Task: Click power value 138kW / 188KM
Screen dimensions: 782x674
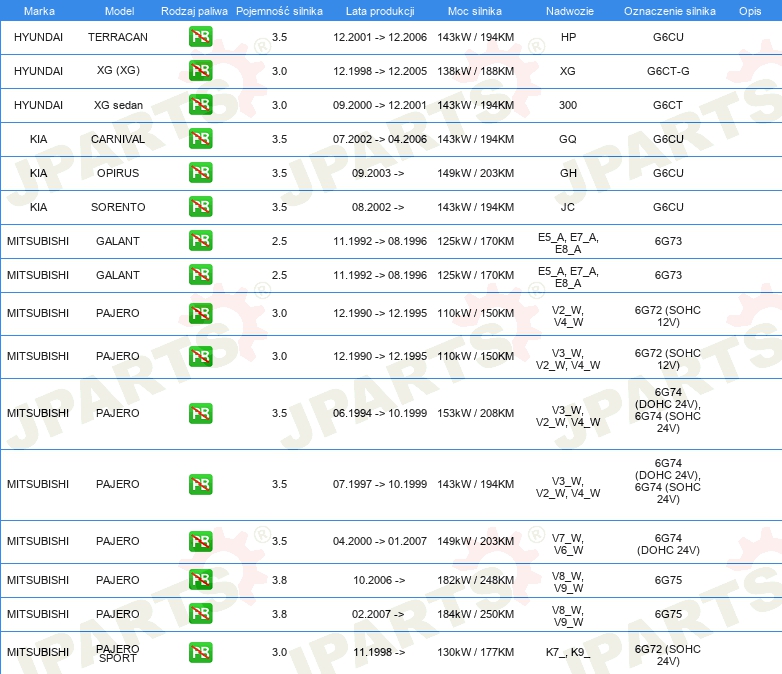Action: point(476,71)
